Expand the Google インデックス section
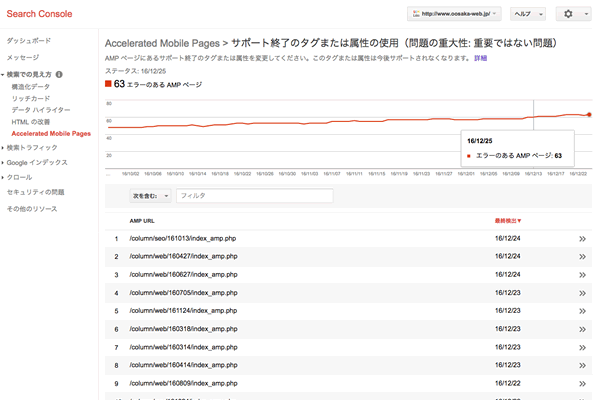Viewport: 600px width, 400px height. (3, 163)
